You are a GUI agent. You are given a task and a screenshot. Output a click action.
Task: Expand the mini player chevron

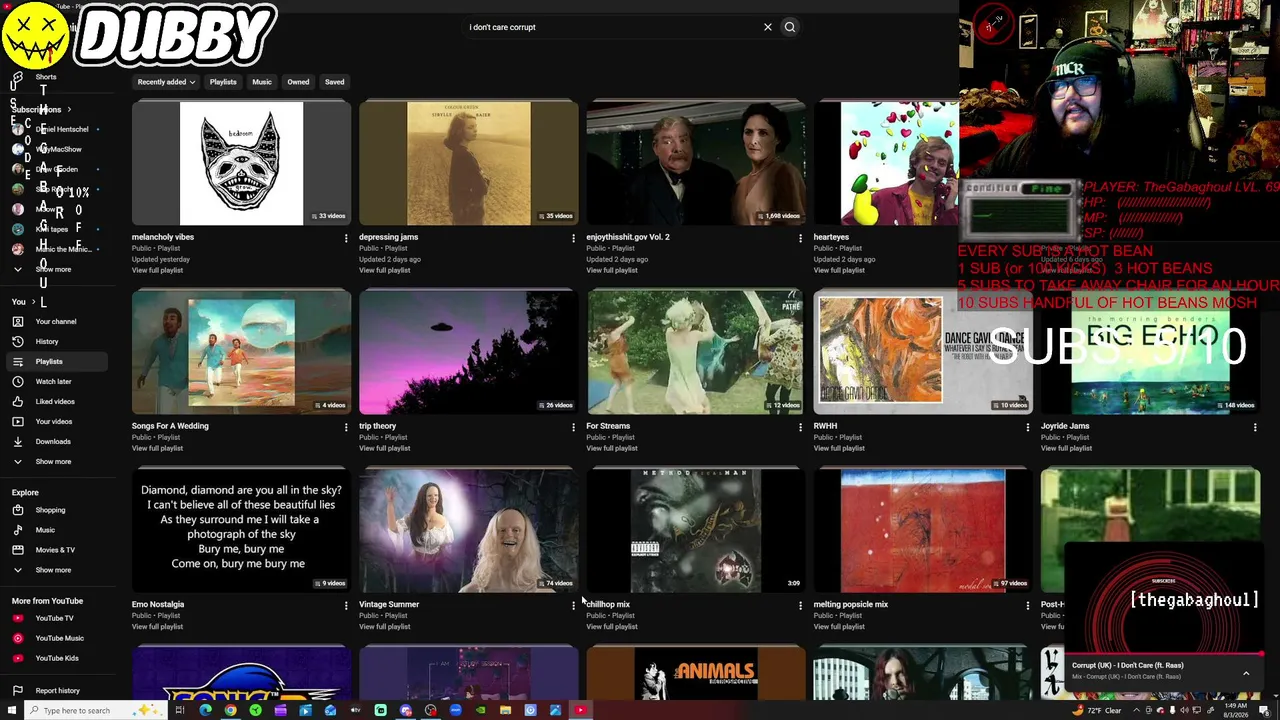pyautogui.click(x=1246, y=674)
